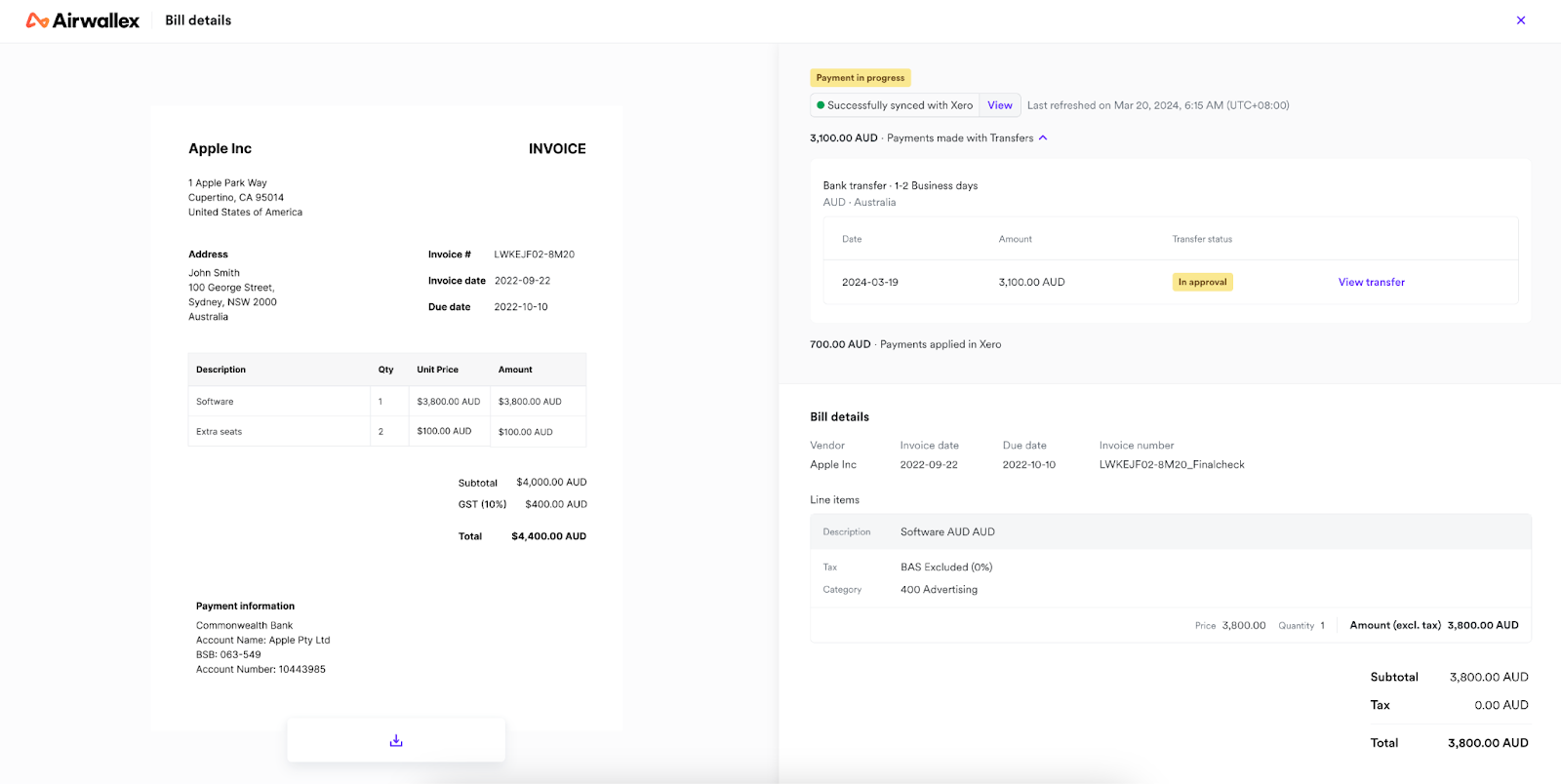
Task: Click the INVOICE heading in the document preview
Action: pos(557,149)
